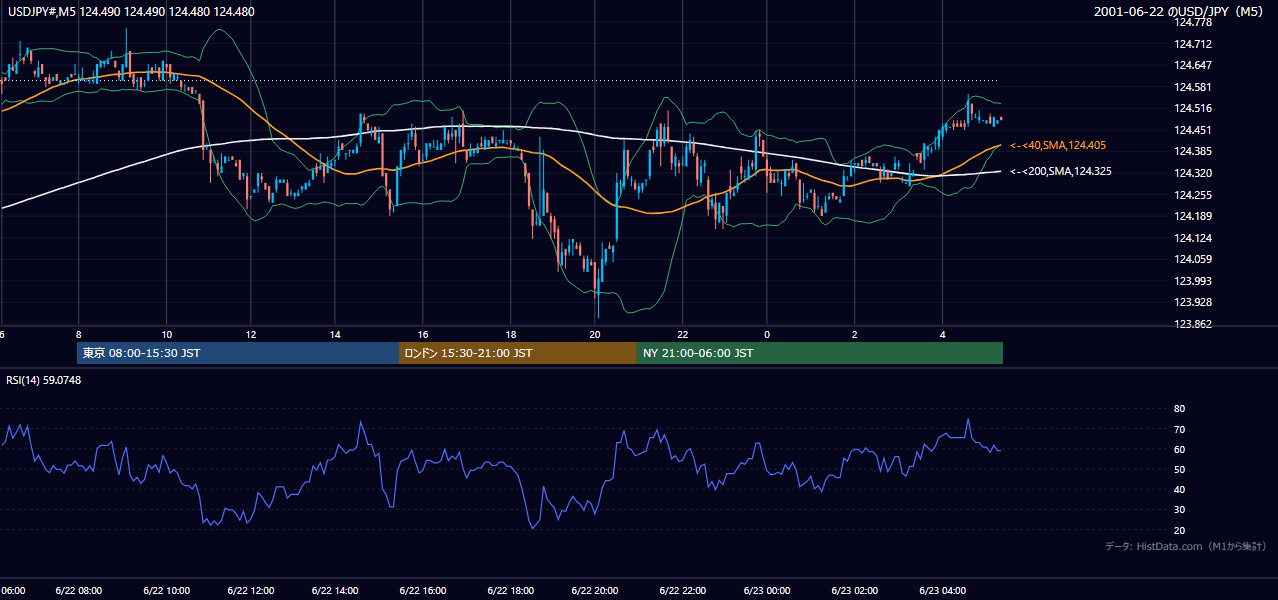Click hour marker 2 under the price chart
1278x600 pixels.
click(854, 334)
